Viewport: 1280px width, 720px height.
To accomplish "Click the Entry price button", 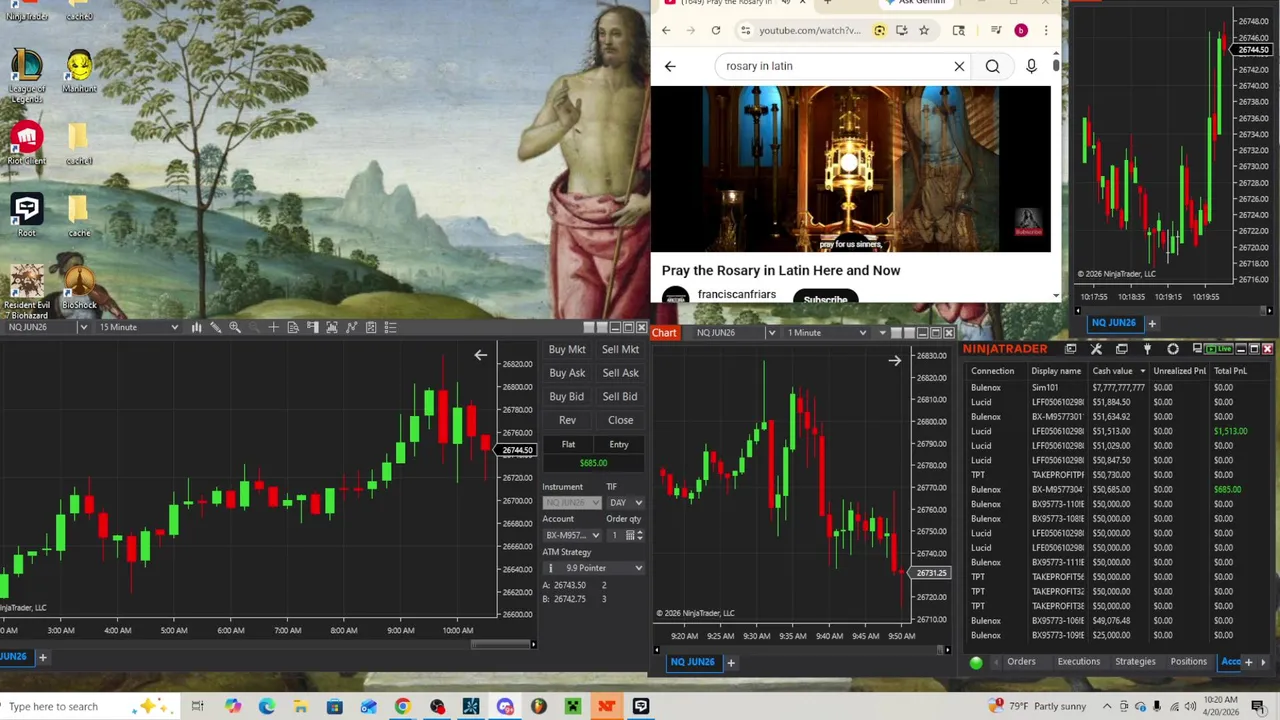I will pos(619,445).
